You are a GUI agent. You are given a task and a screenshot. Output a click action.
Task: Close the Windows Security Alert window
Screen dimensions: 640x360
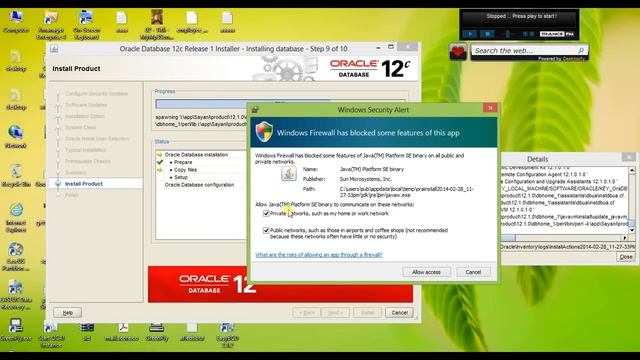490,108
